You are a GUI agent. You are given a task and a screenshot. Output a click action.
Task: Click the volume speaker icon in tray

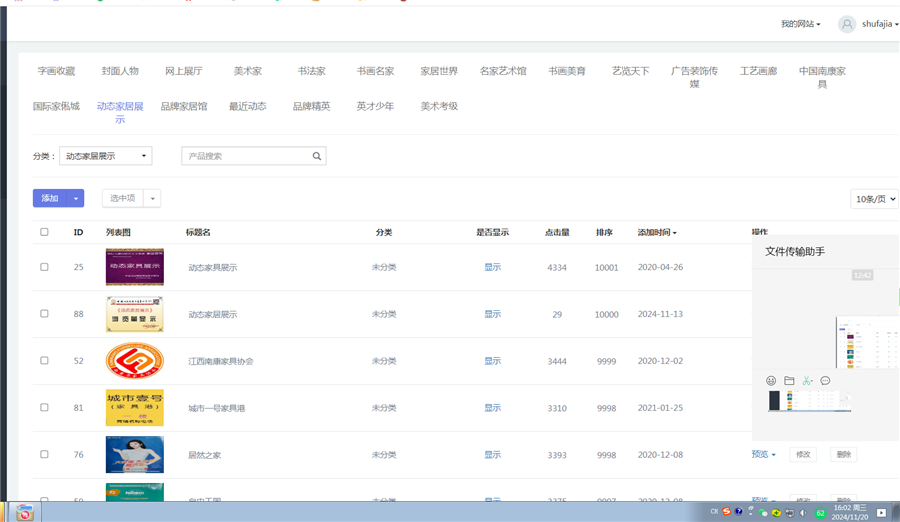[803, 512]
